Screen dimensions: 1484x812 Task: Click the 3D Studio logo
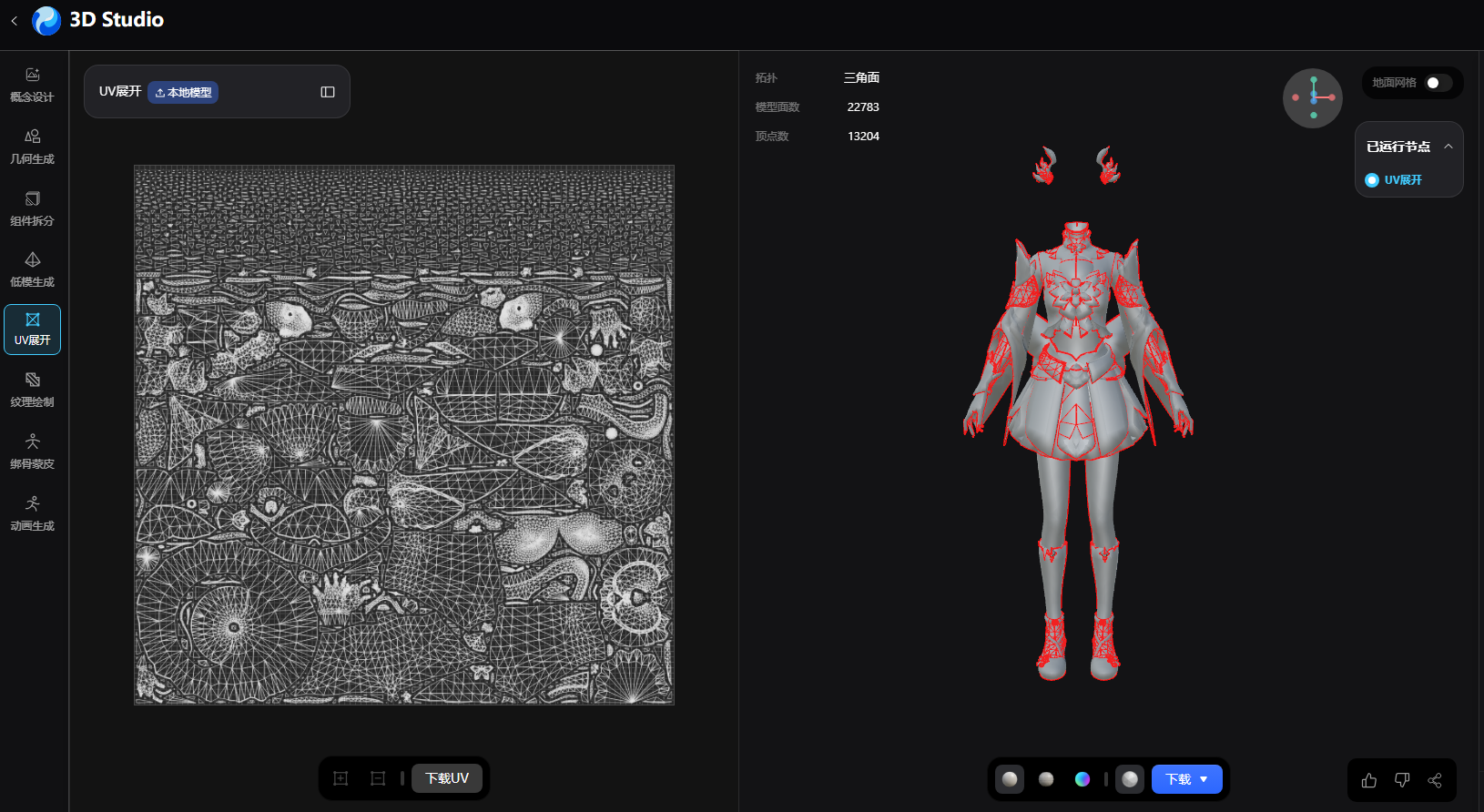point(46,20)
